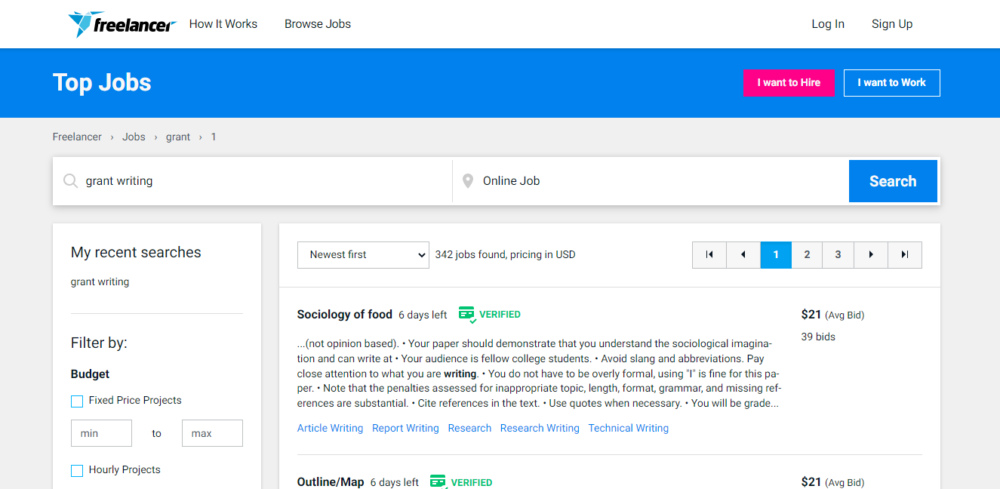Click Report Writing skill tag
The image size is (1000, 489).
tap(406, 428)
